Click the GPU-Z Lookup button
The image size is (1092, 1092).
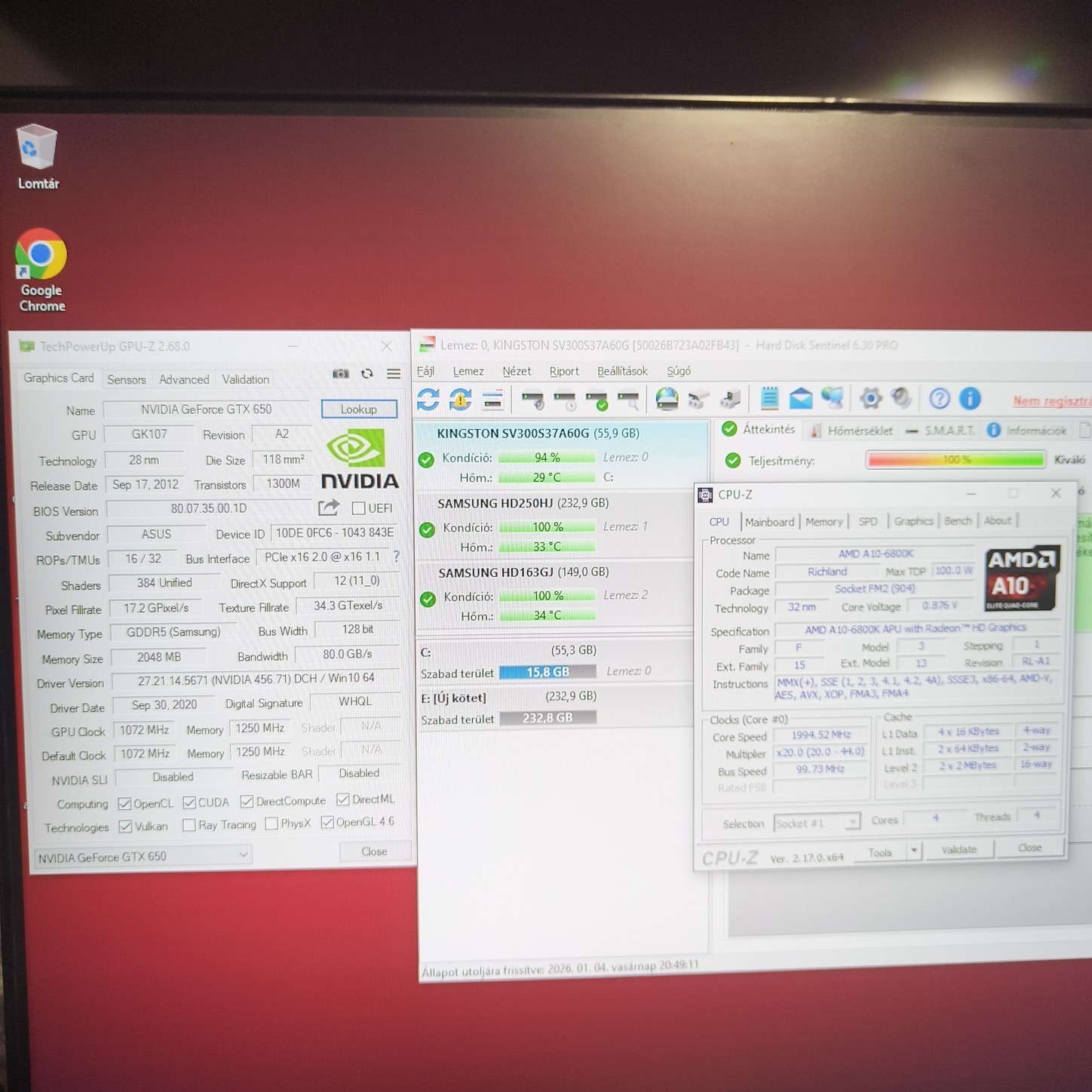359,409
